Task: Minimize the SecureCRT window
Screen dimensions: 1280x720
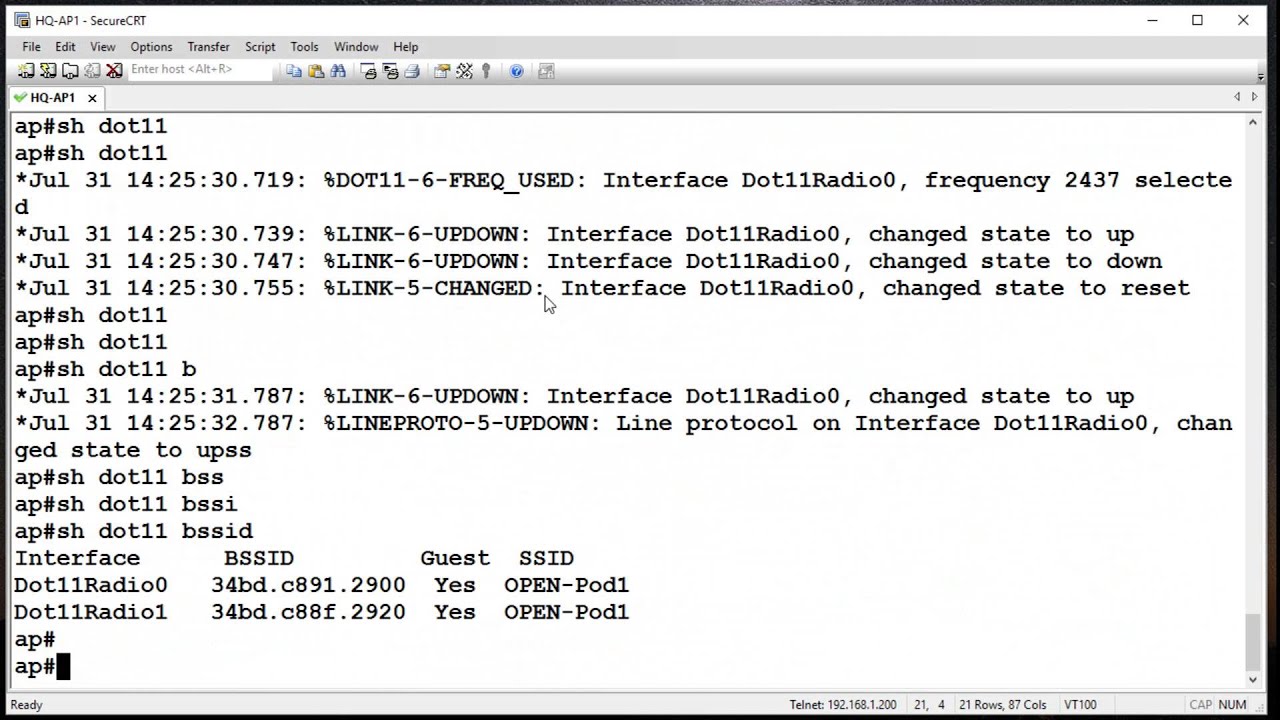Action: (1152, 20)
